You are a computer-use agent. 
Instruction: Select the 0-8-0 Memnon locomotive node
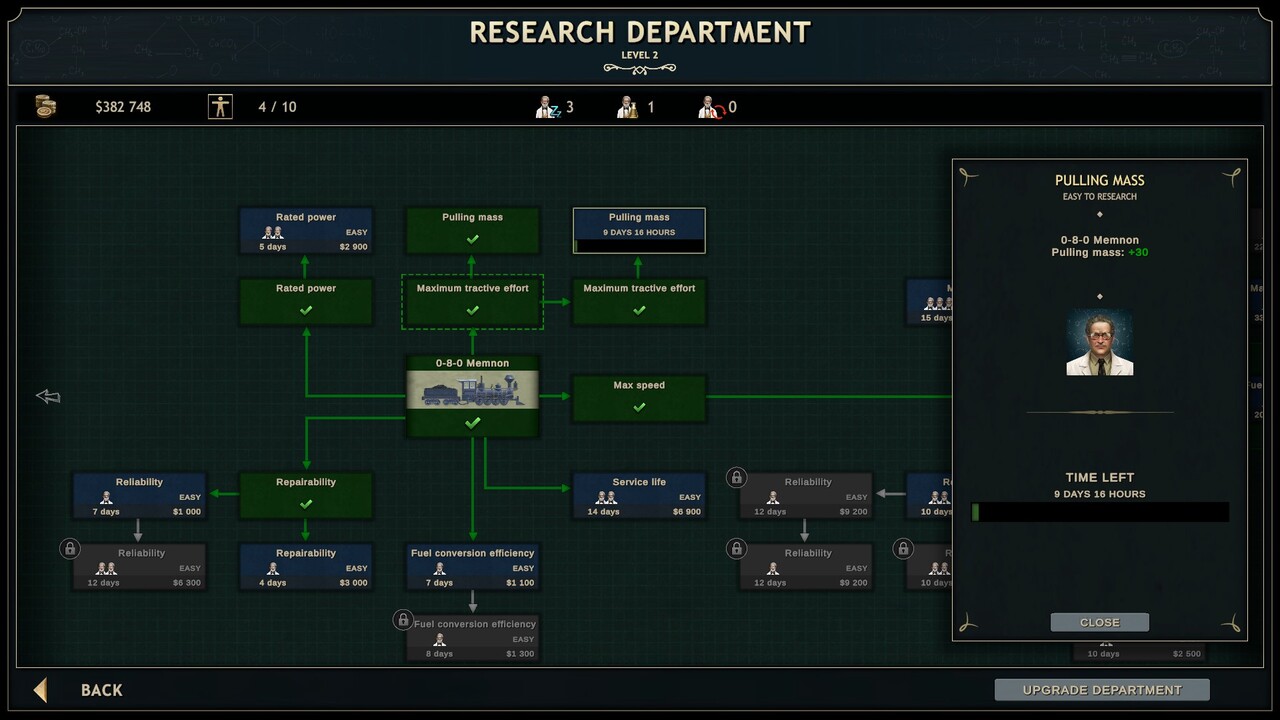point(472,396)
